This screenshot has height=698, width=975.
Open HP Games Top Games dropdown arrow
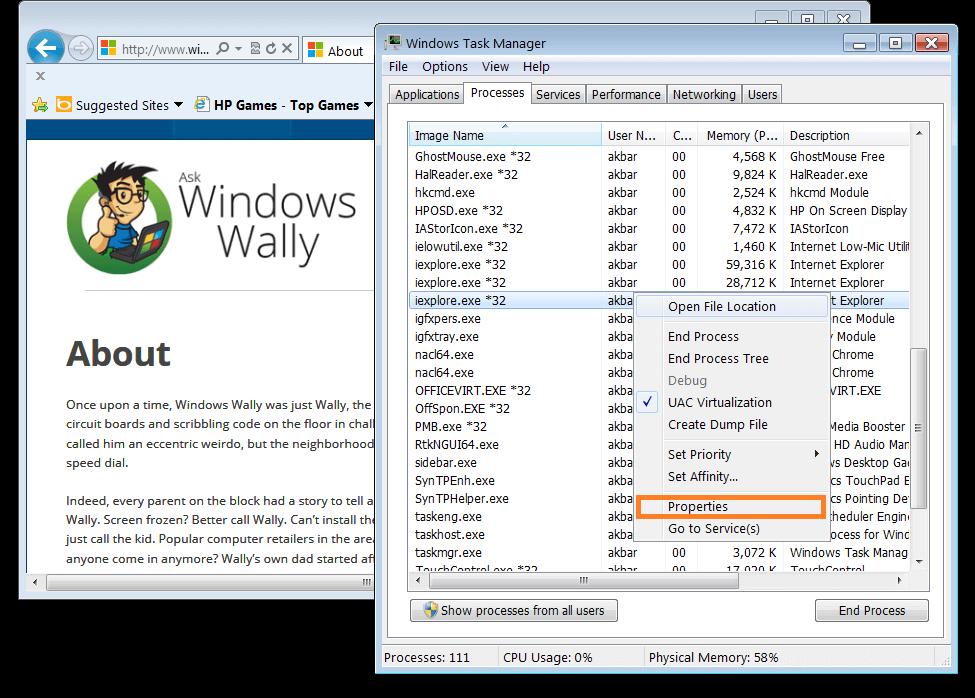(368, 105)
